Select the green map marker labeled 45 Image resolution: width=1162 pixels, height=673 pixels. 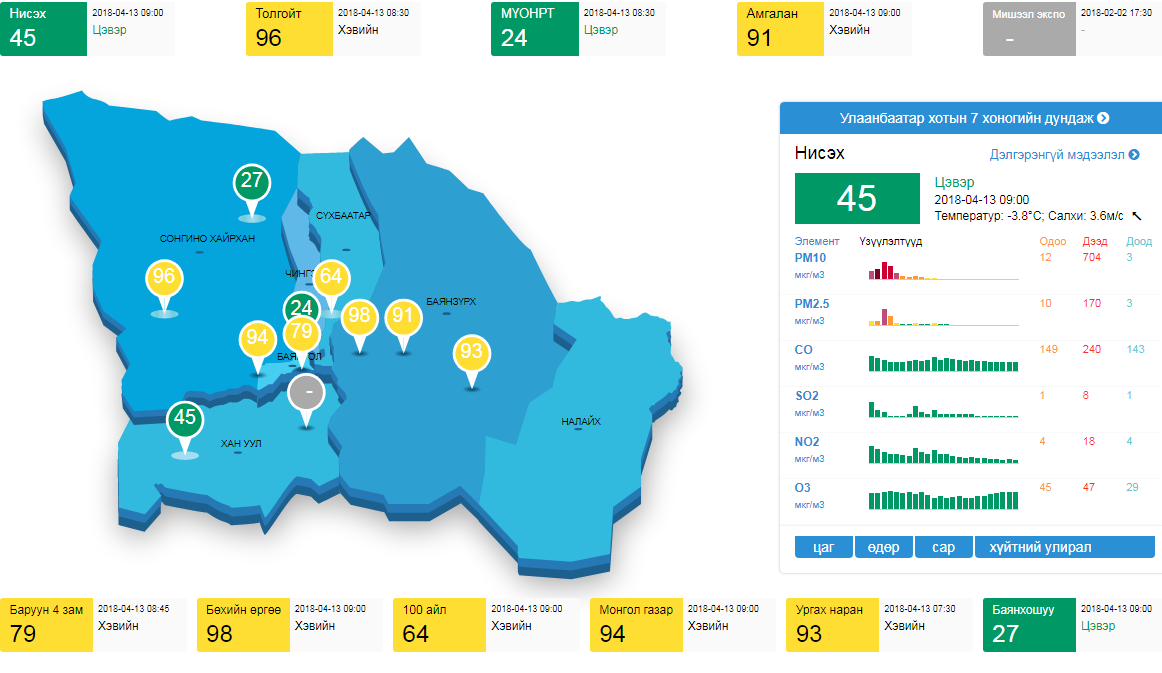[184, 418]
